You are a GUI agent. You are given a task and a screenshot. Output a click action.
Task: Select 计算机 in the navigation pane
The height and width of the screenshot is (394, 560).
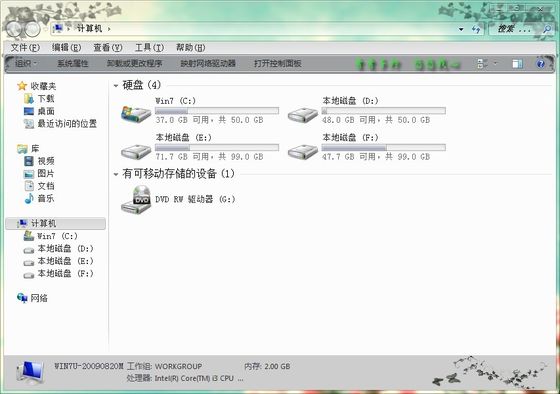[56, 224]
